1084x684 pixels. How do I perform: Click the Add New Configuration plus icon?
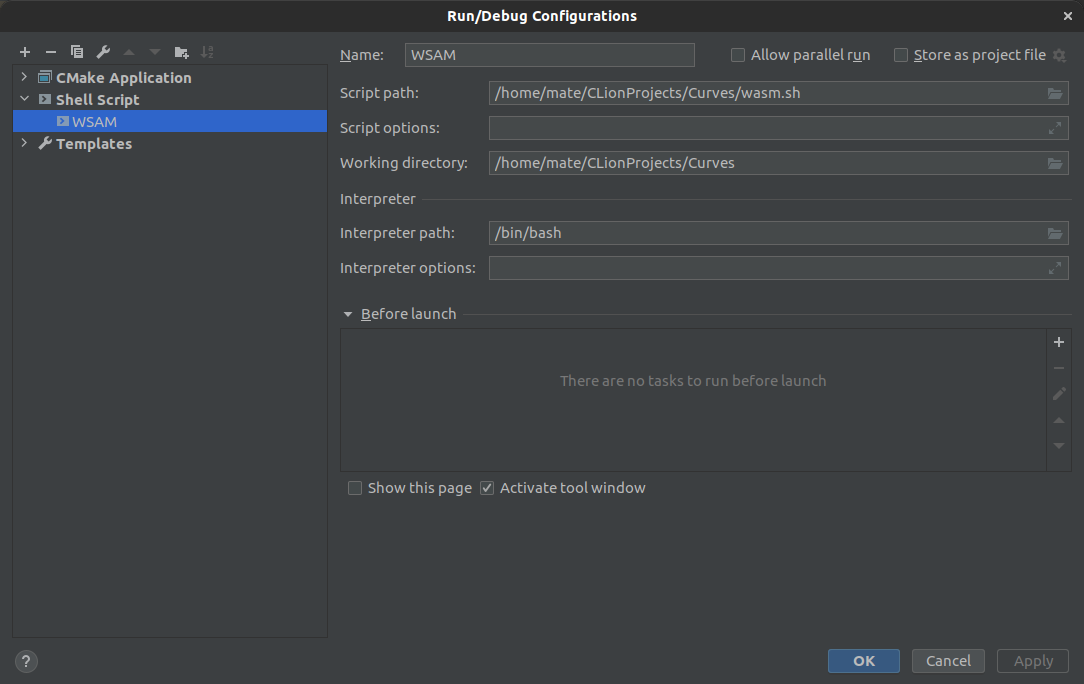(x=25, y=52)
